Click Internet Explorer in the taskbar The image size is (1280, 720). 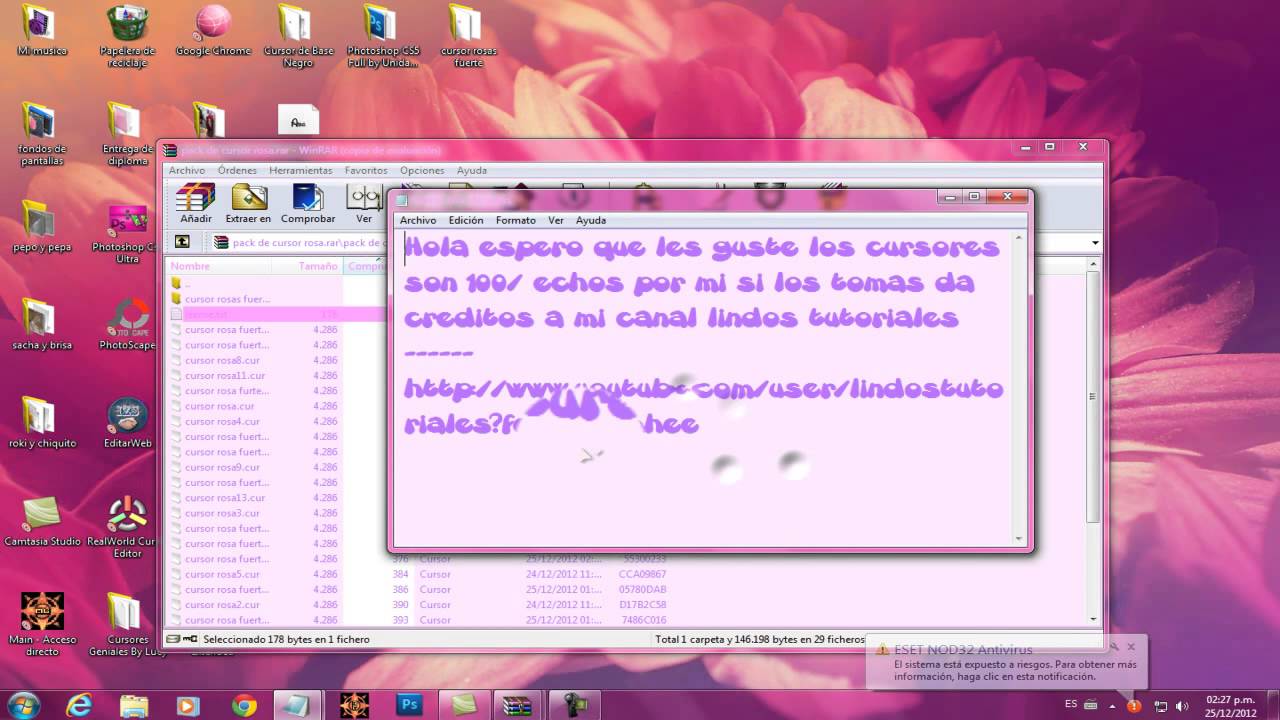(x=80, y=705)
